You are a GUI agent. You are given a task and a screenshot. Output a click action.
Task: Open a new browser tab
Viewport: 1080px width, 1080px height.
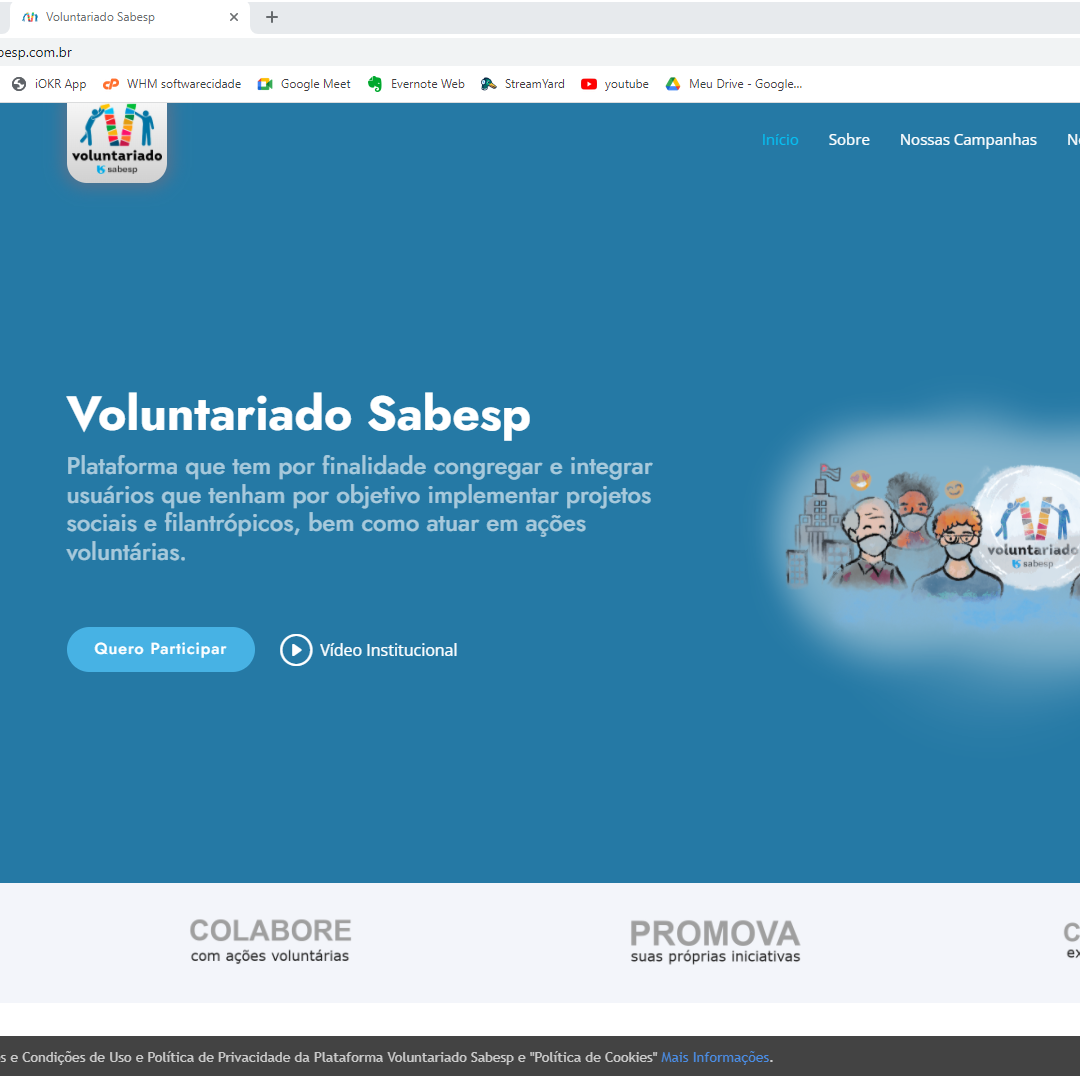[x=272, y=17]
